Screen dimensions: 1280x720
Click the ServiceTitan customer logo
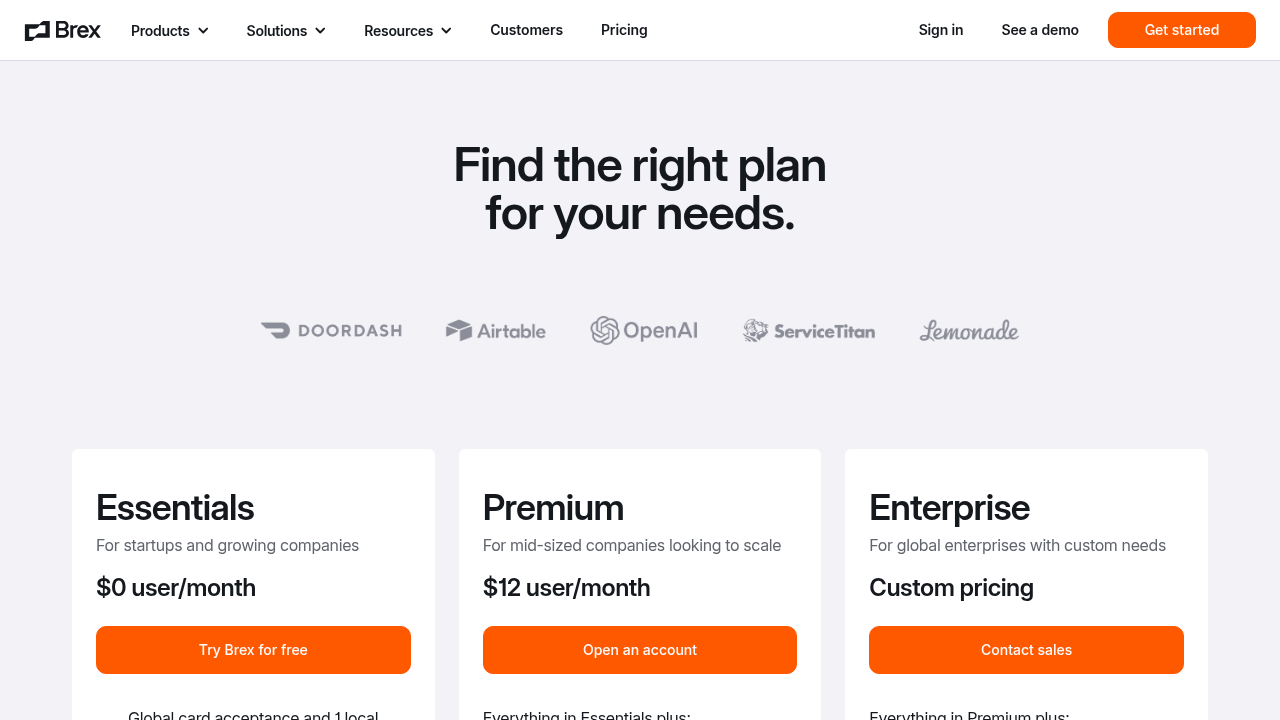pyautogui.click(x=809, y=330)
